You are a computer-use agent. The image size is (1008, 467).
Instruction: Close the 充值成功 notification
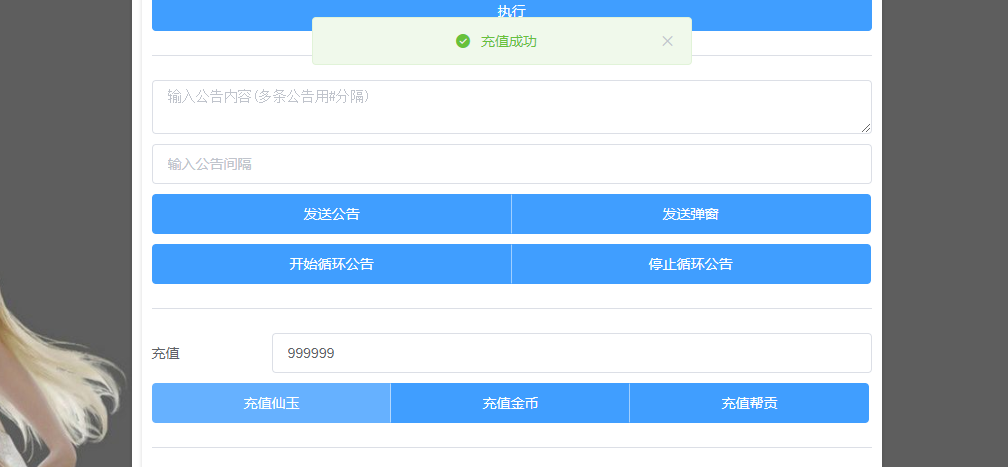[x=667, y=41]
